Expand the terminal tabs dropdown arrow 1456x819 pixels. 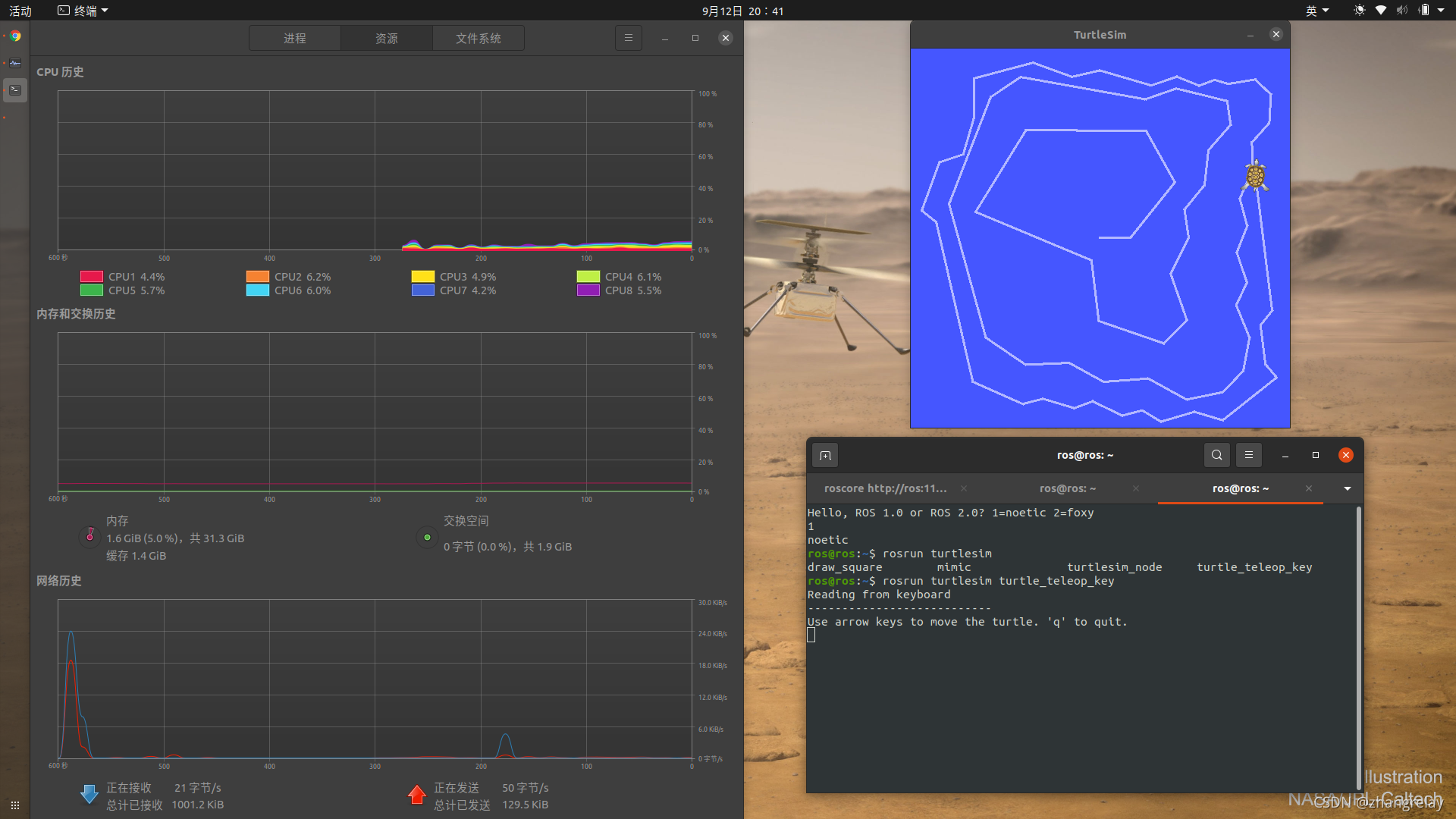pyautogui.click(x=1347, y=488)
